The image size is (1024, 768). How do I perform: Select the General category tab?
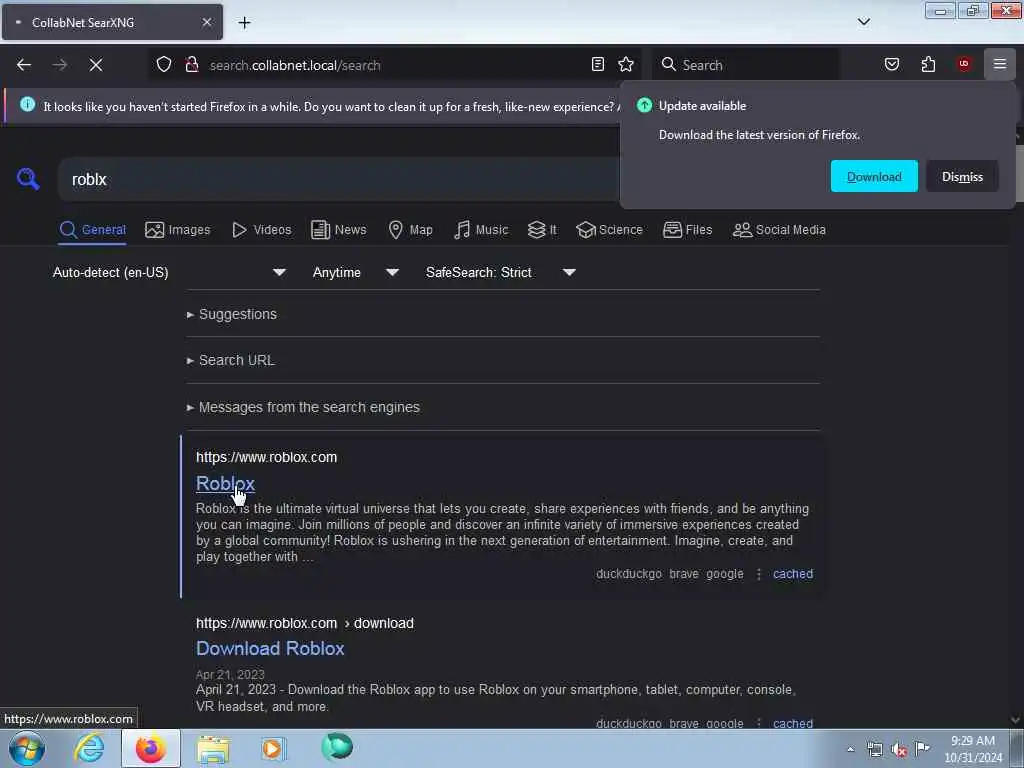[92, 230]
